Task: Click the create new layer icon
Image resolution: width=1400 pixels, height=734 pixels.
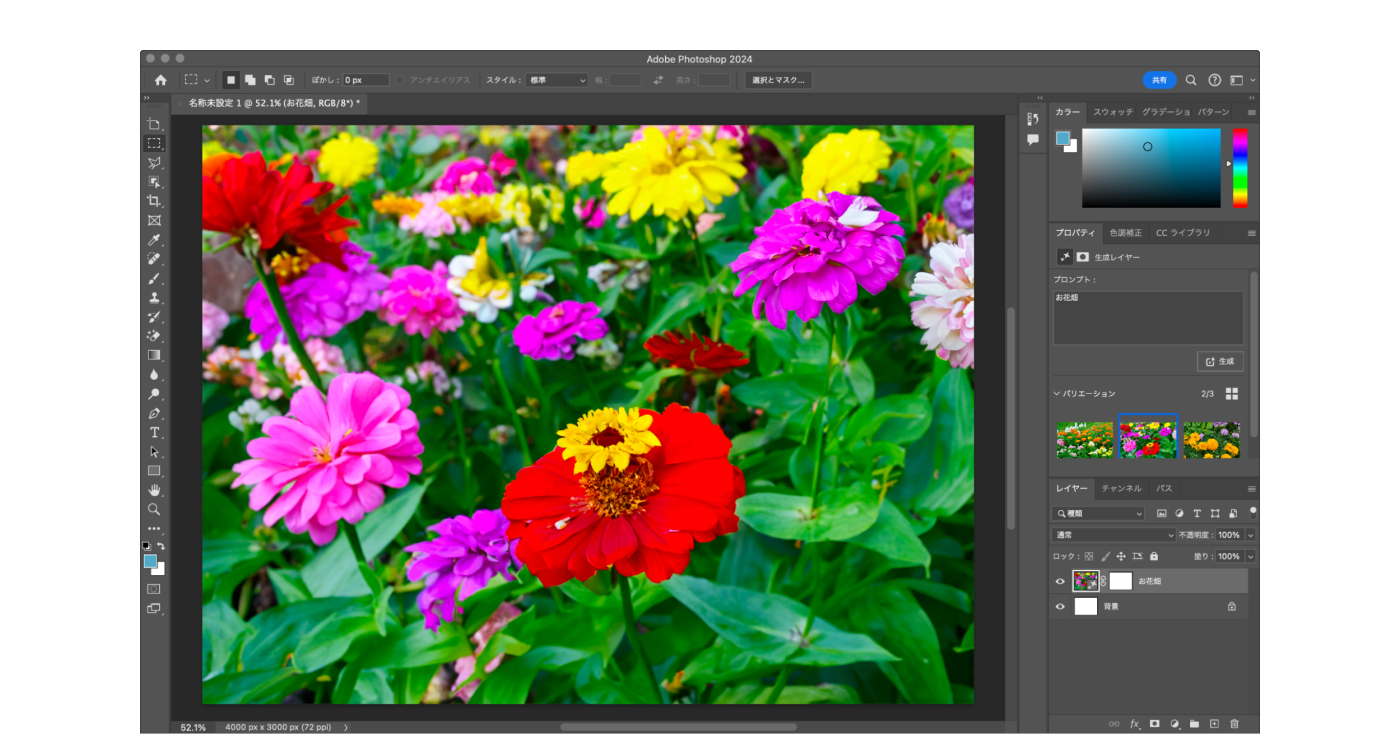Action: 1214,723
